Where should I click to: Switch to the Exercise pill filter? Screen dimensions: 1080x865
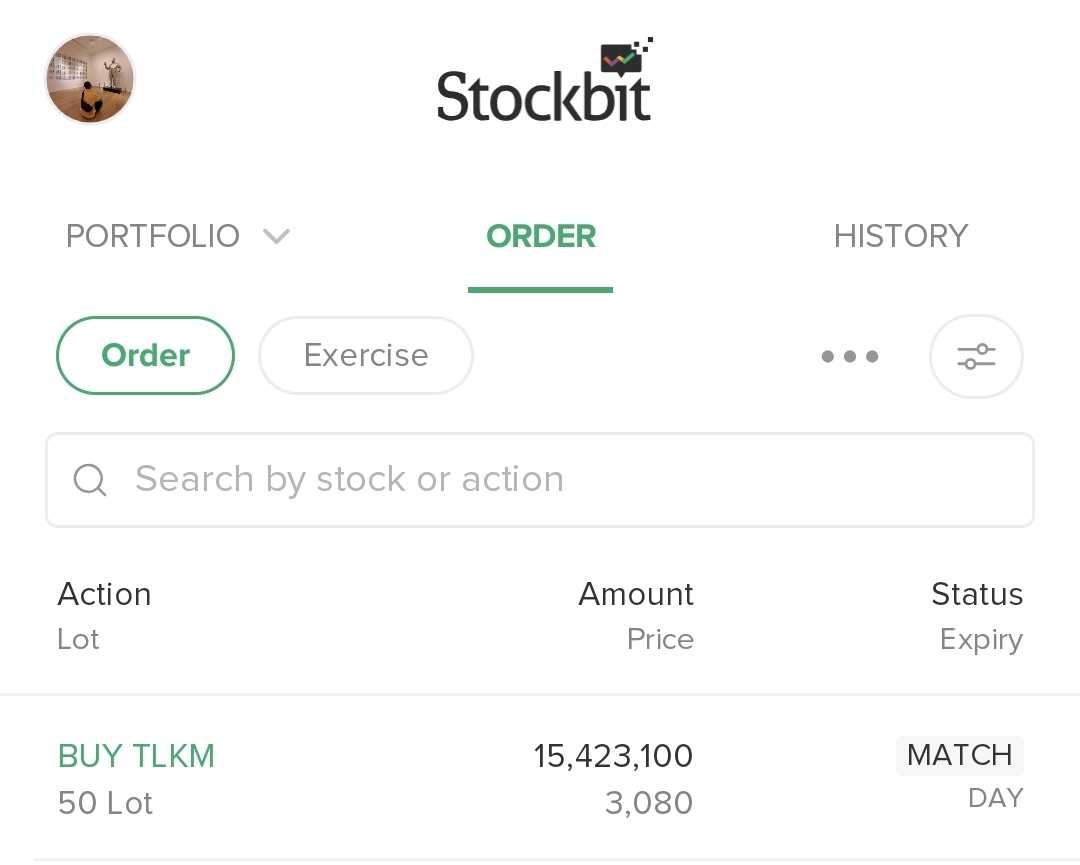coord(366,356)
